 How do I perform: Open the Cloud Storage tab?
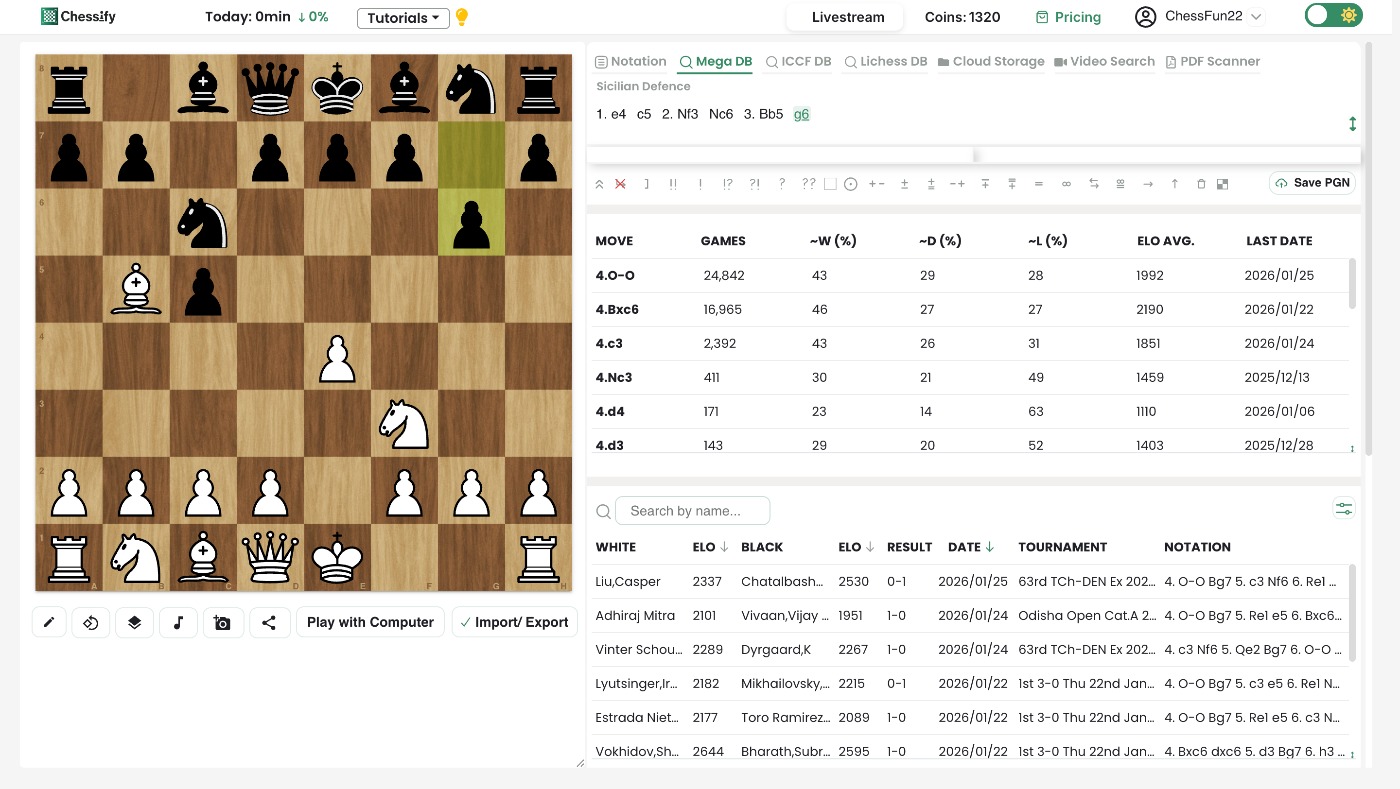point(990,61)
